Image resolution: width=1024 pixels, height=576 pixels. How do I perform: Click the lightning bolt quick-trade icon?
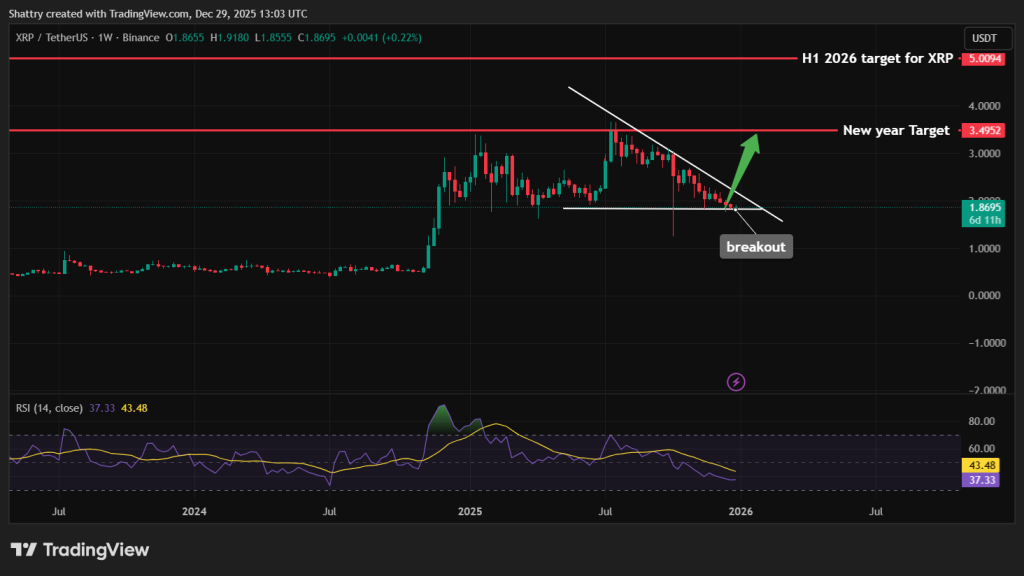735,382
